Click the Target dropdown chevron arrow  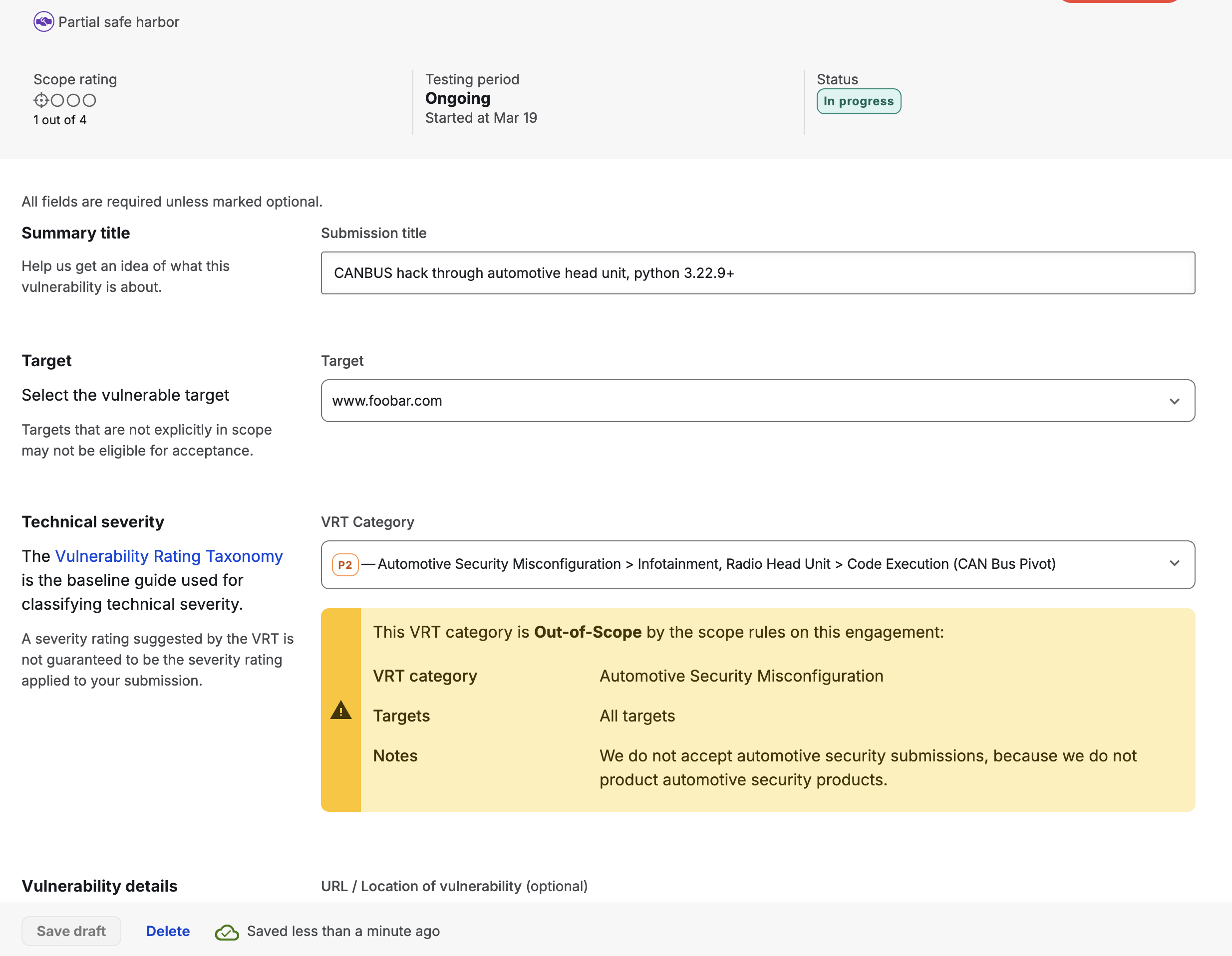(1175, 401)
